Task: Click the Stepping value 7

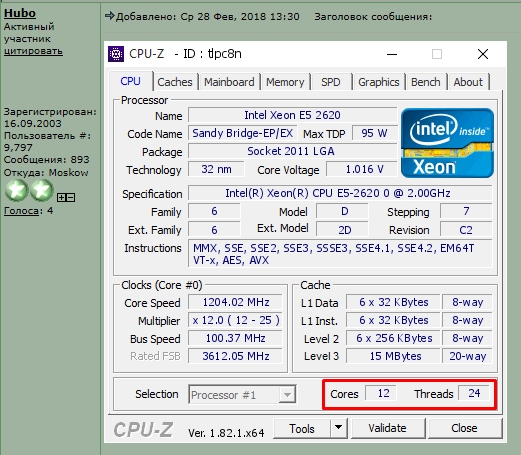Action: pos(466,211)
